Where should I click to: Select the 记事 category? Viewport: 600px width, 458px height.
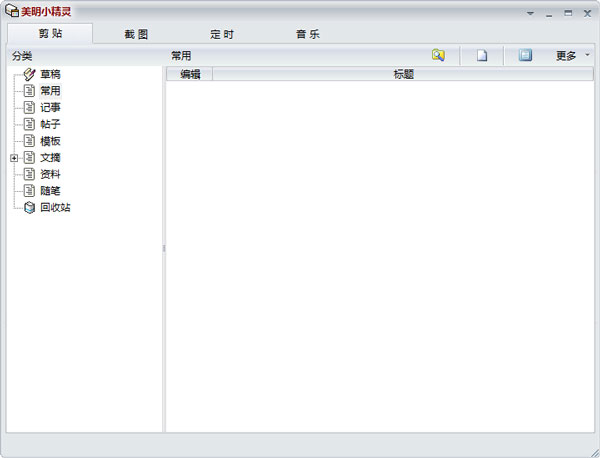point(51,108)
